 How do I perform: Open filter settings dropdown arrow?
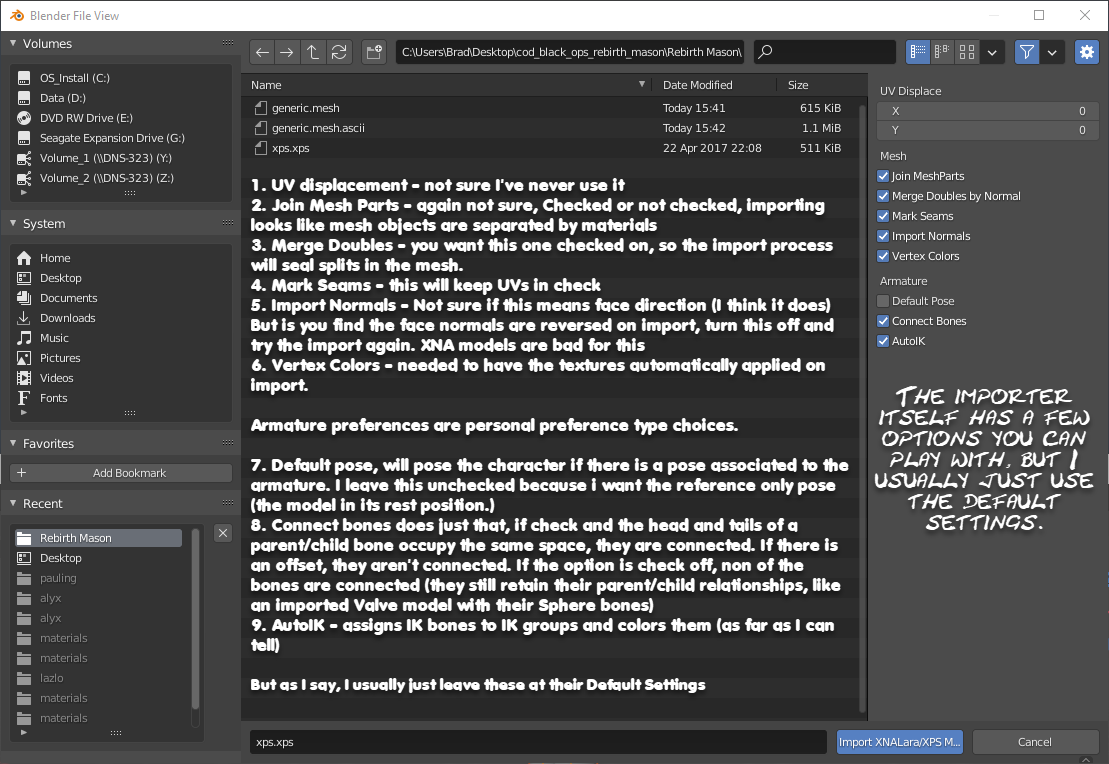tap(1052, 52)
